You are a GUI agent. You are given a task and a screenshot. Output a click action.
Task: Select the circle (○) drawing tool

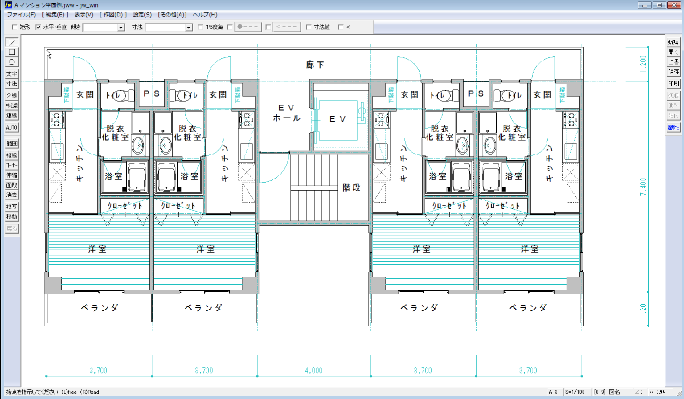click(x=12, y=61)
